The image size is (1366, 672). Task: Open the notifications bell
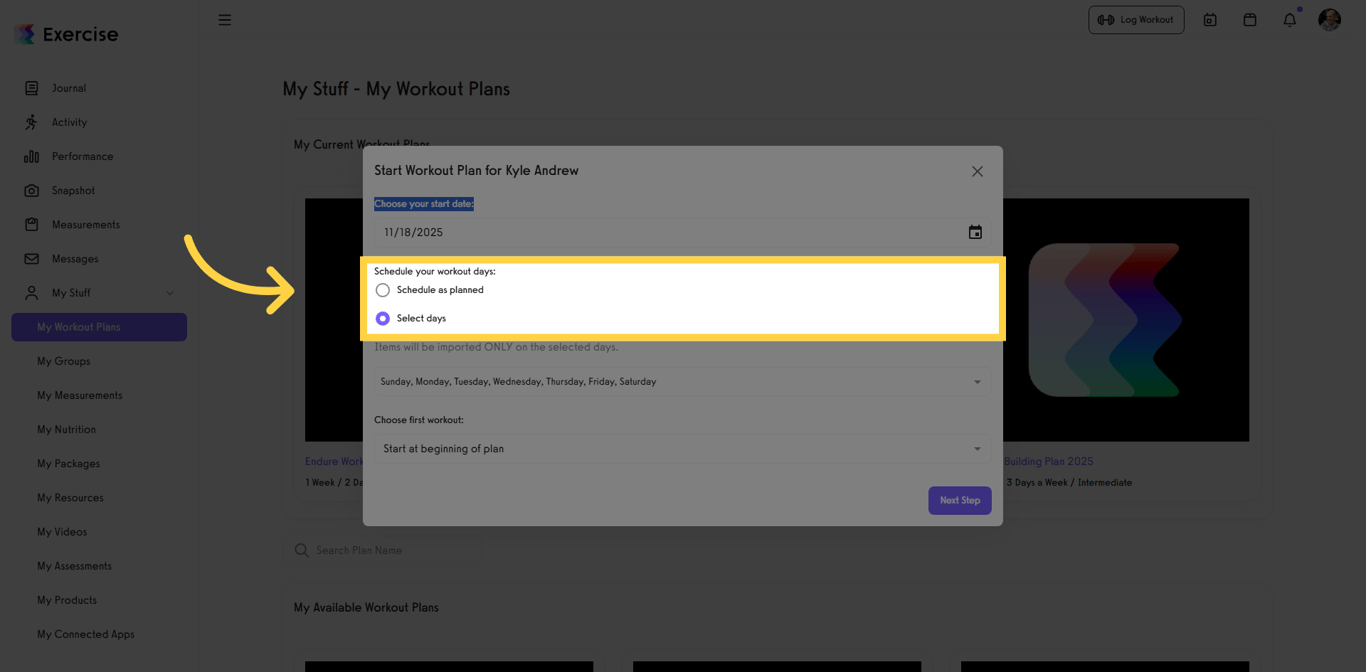(1289, 20)
